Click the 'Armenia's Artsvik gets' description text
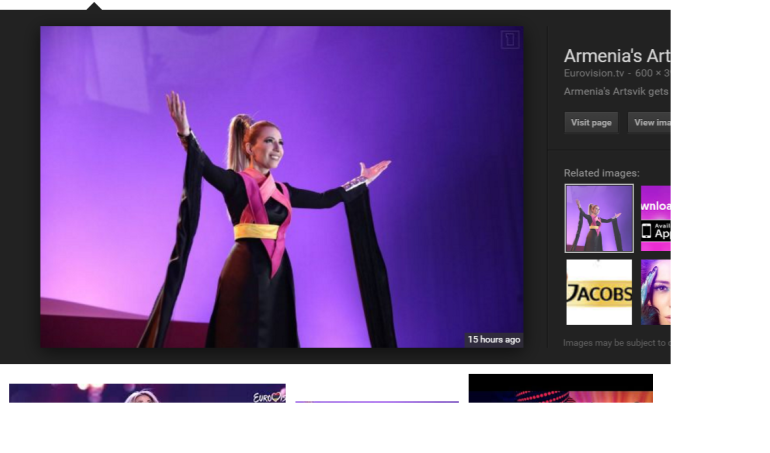Viewport: 770px width, 453px height. pyautogui.click(x=616, y=91)
